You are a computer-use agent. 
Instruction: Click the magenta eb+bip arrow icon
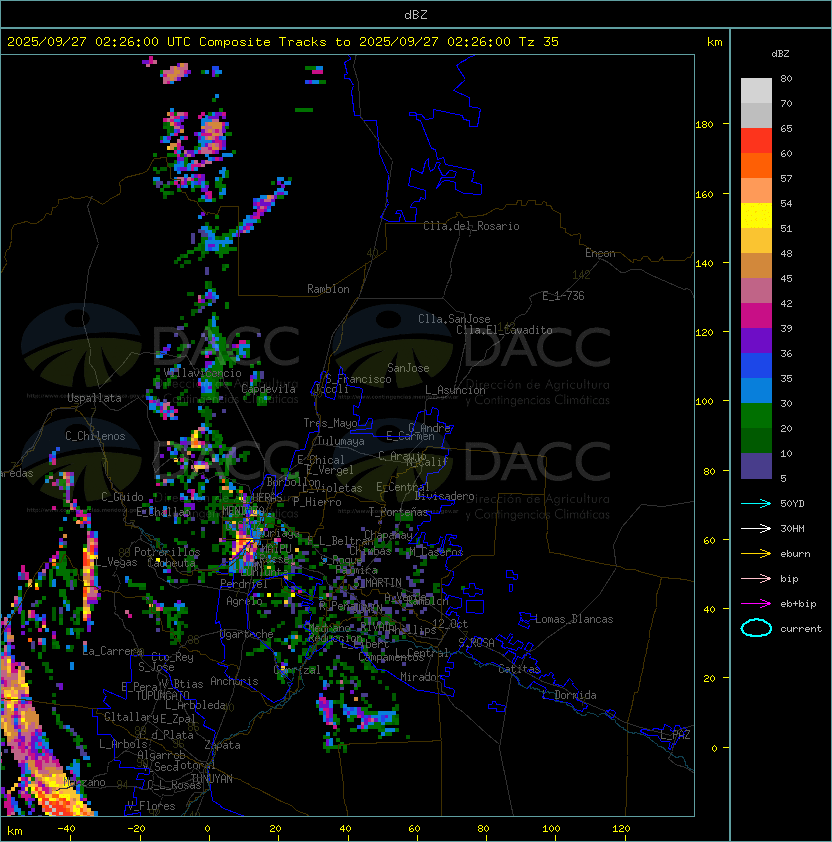click(x=756, y=604)
